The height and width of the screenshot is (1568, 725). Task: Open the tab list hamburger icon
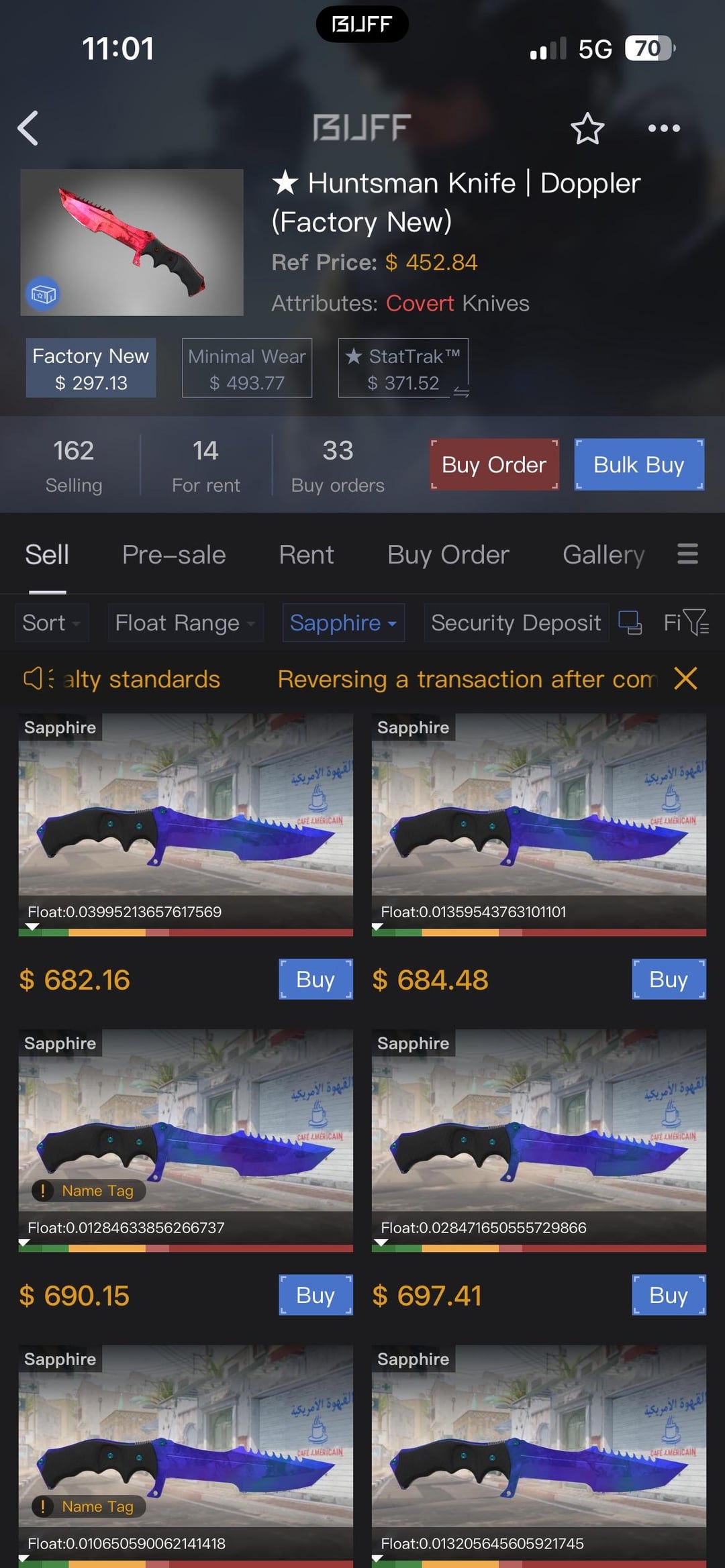click(687, 554)
